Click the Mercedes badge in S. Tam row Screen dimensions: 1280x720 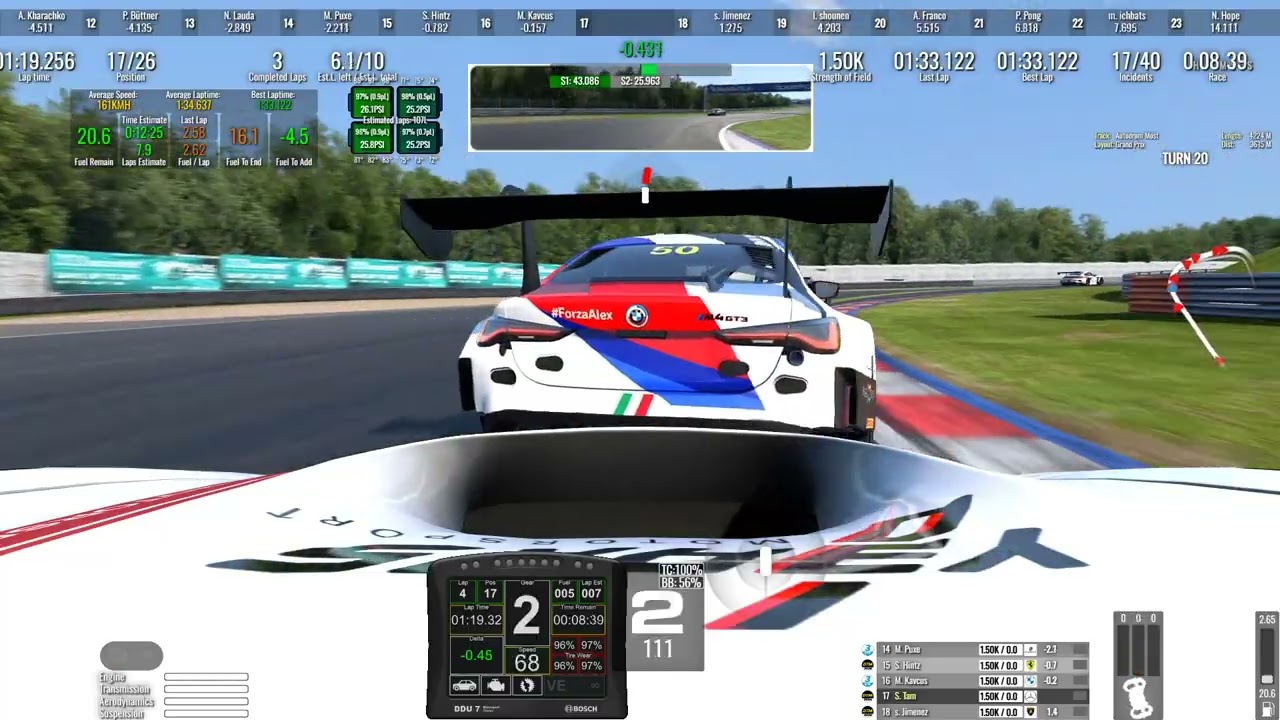click(x=1030, y=696)
